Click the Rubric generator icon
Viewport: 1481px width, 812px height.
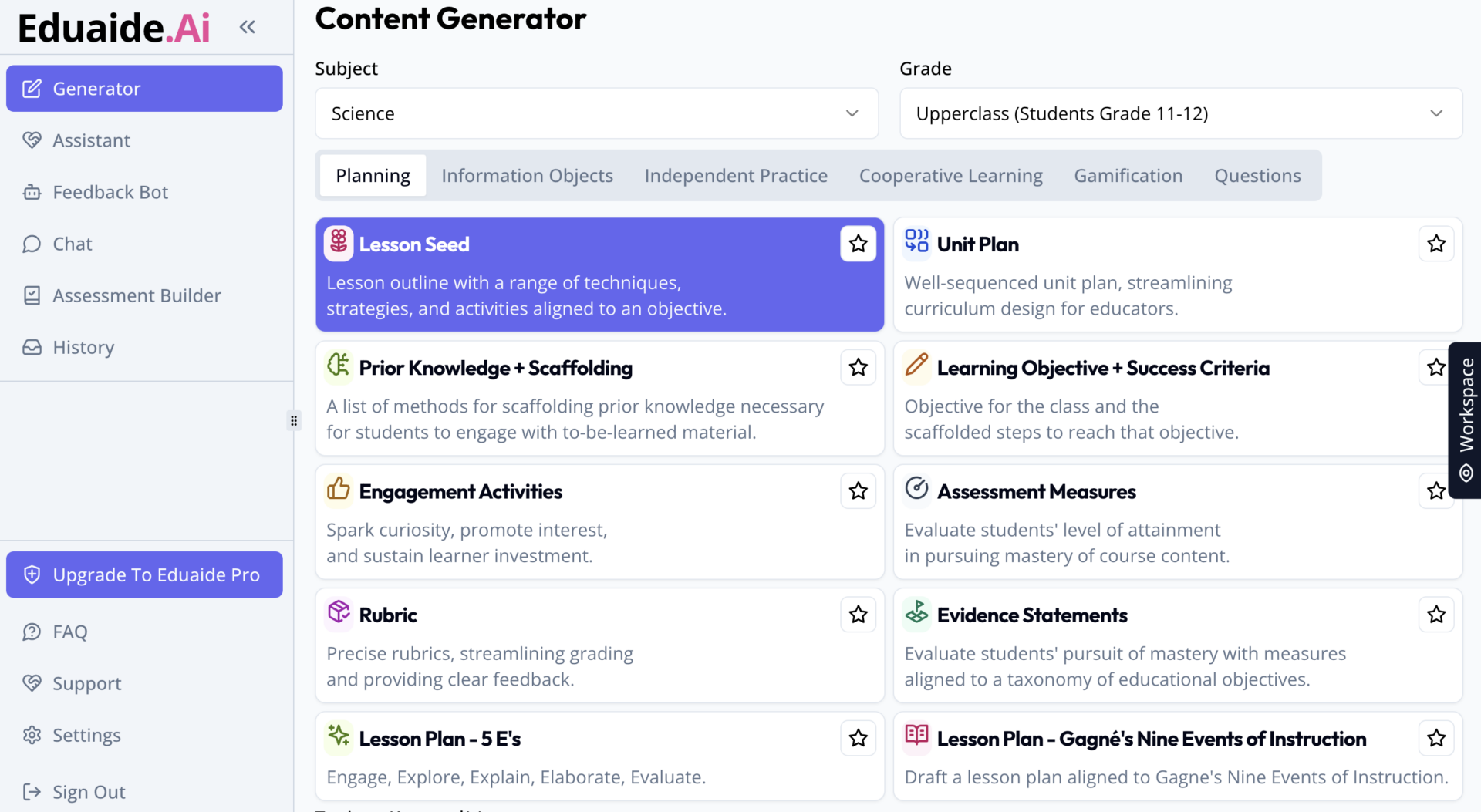[338, 613]
